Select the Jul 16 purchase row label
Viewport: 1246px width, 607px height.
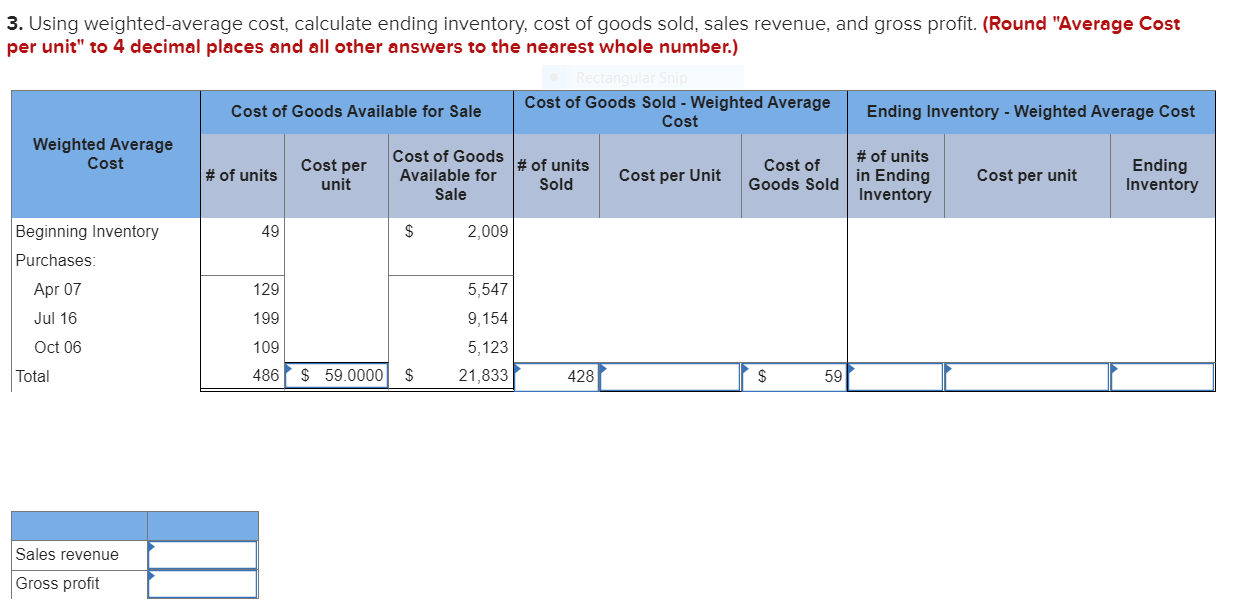click(x=55, y=319)
